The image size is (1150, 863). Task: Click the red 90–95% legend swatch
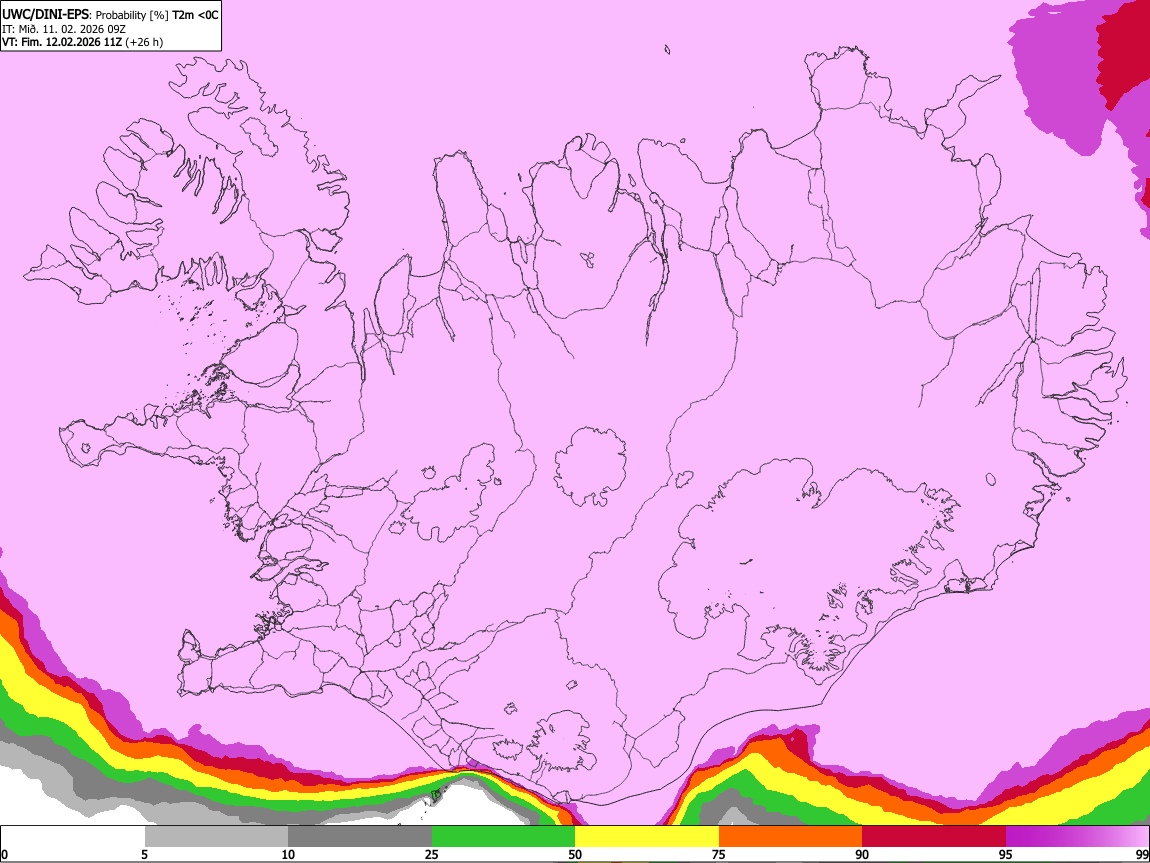click(x=934, y=836)
